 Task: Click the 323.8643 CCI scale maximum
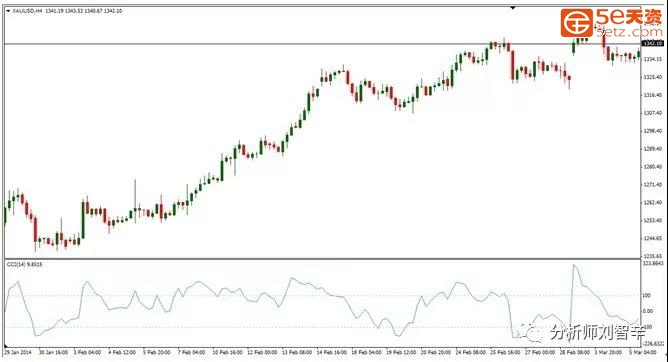[653, 264]
